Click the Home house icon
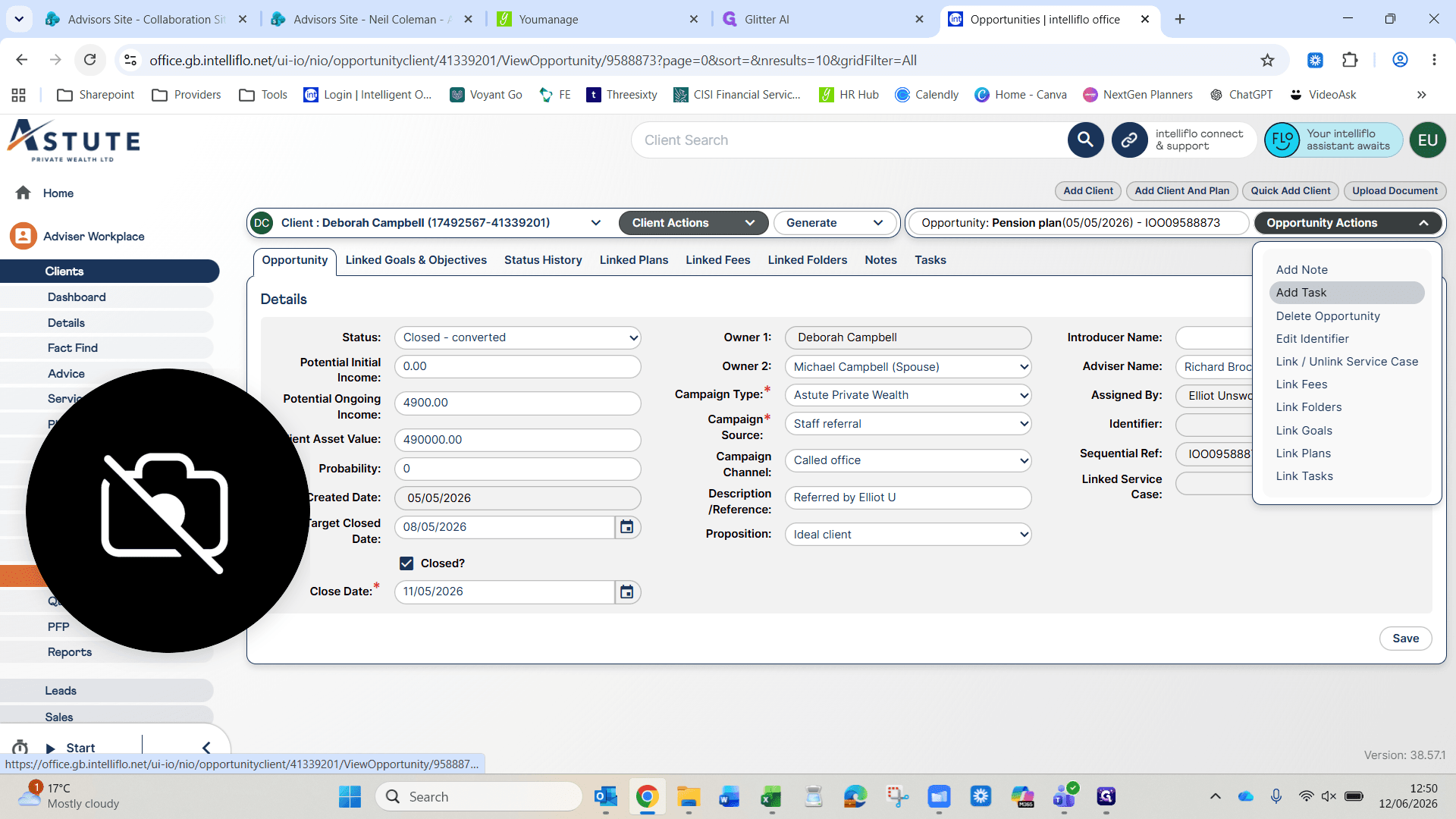Viewport: 1456px width, 819px height. pyautogui.click(x=24, y=193)
